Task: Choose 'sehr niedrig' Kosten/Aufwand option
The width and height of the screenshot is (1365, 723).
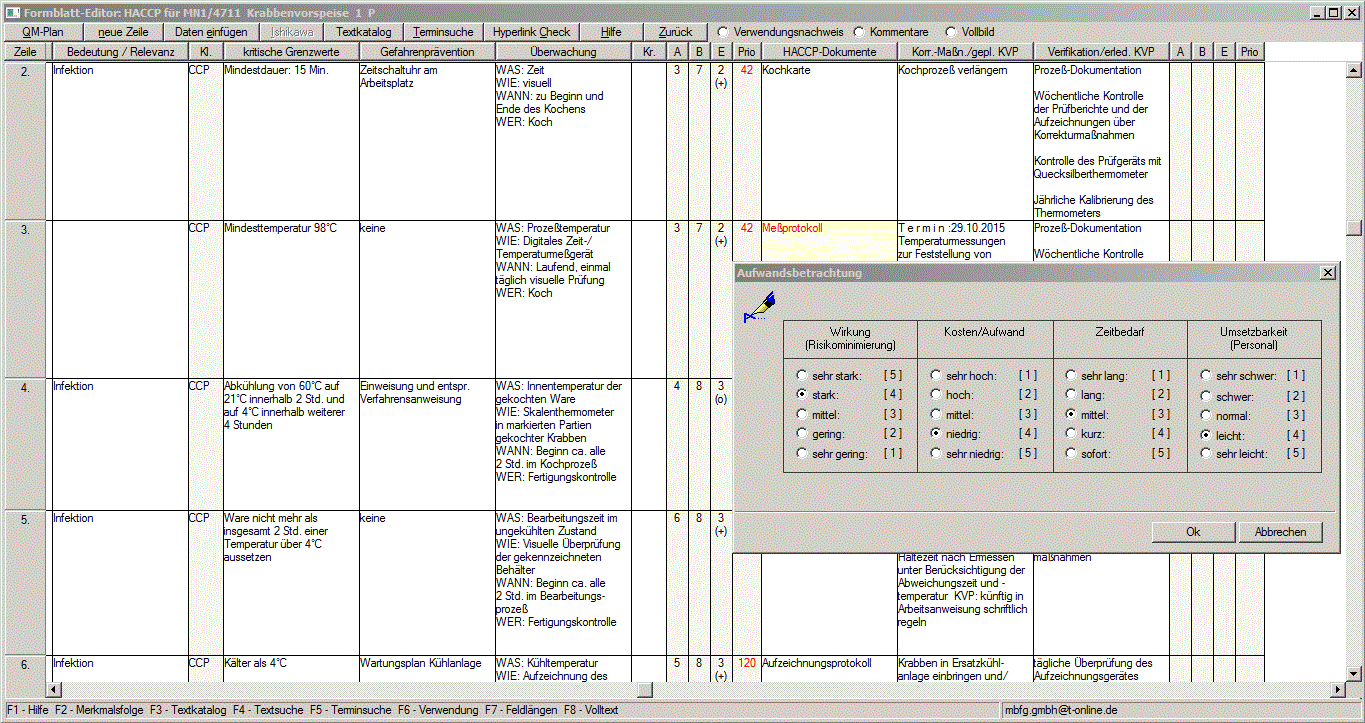Action: coord(937,454)
